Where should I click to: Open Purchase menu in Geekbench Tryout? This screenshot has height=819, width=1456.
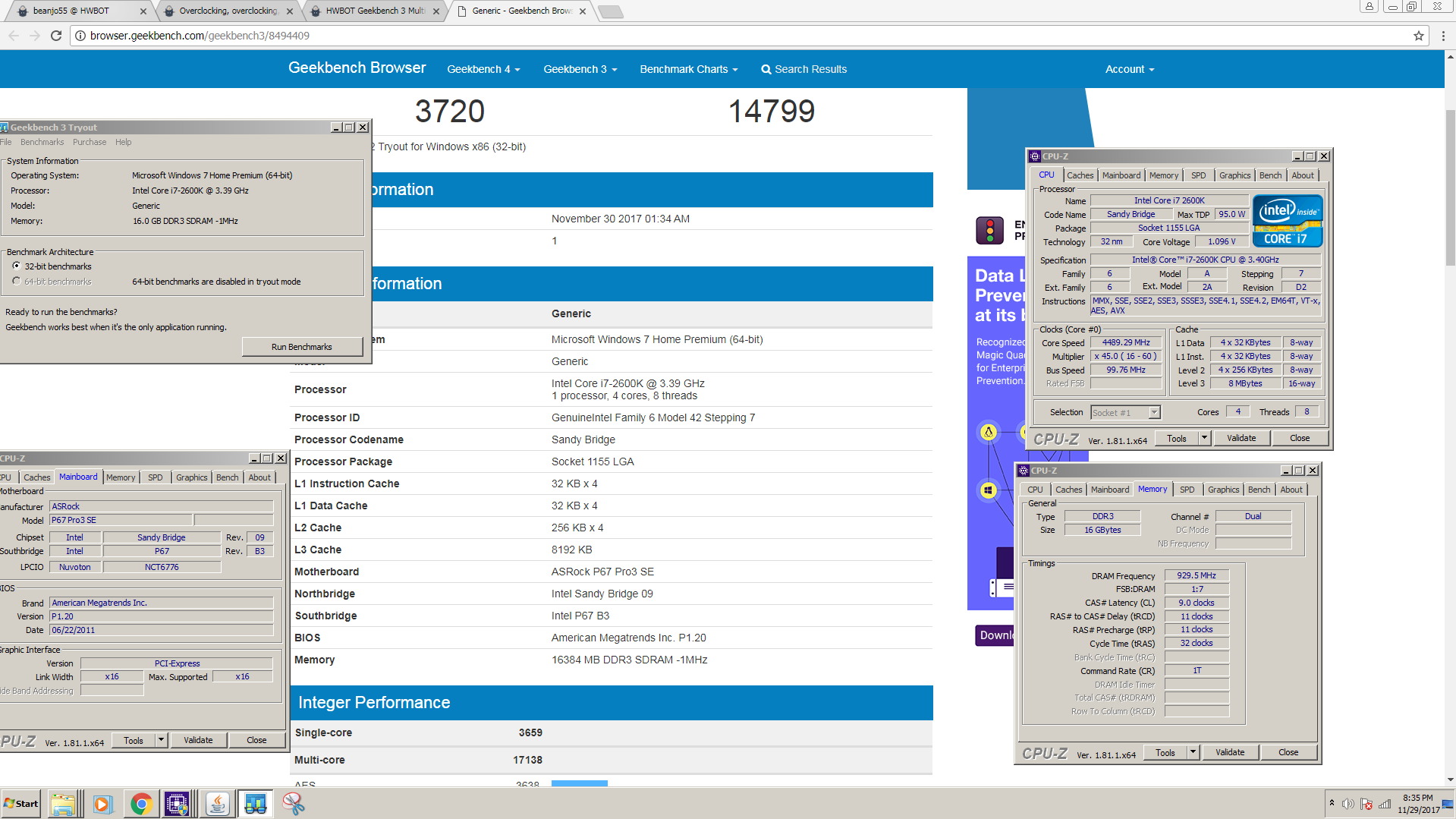pyautogui.click(x=90, y=143)
